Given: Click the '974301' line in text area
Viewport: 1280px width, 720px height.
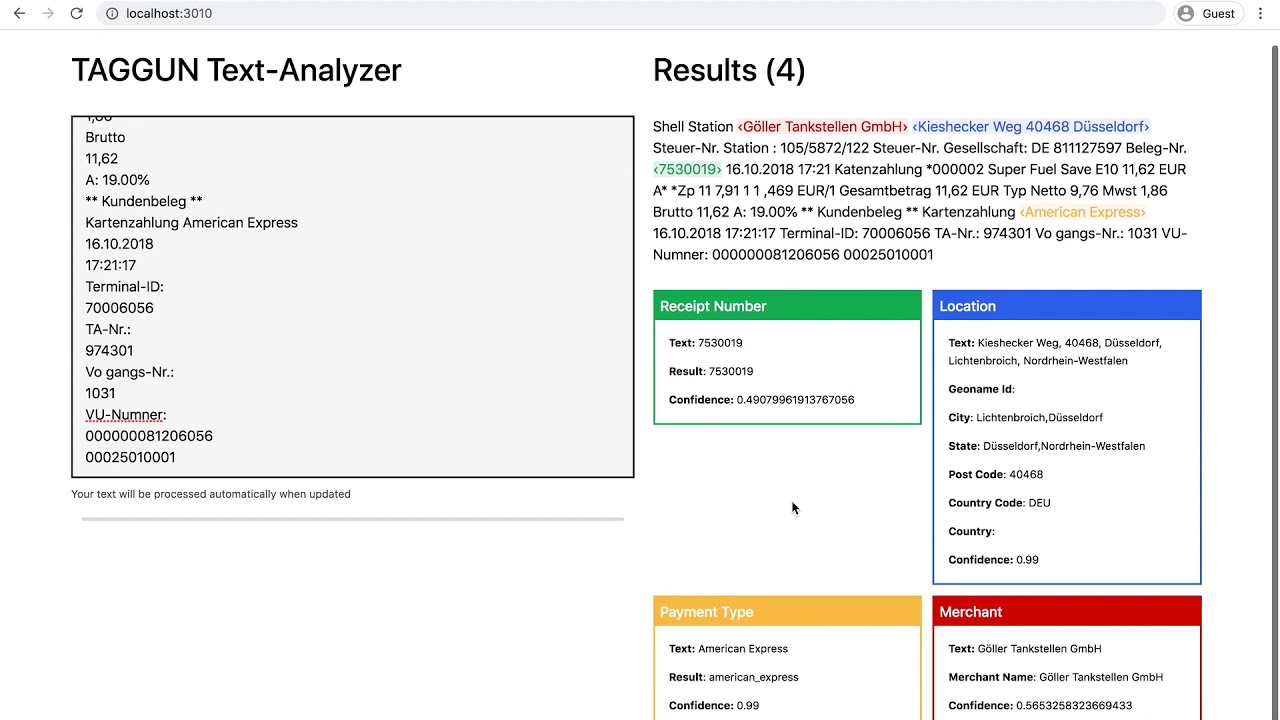Looking at the screenshot, I should [x=110, y=351].
